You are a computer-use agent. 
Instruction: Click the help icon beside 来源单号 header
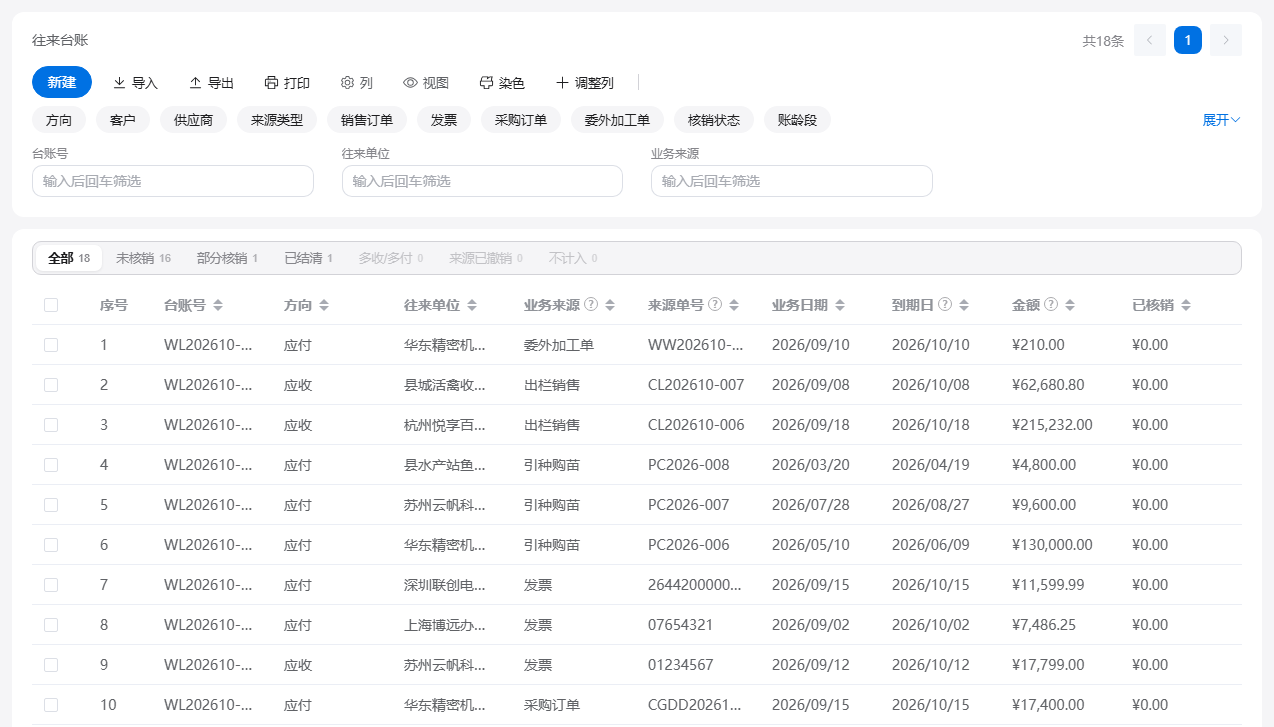point(715,304)
